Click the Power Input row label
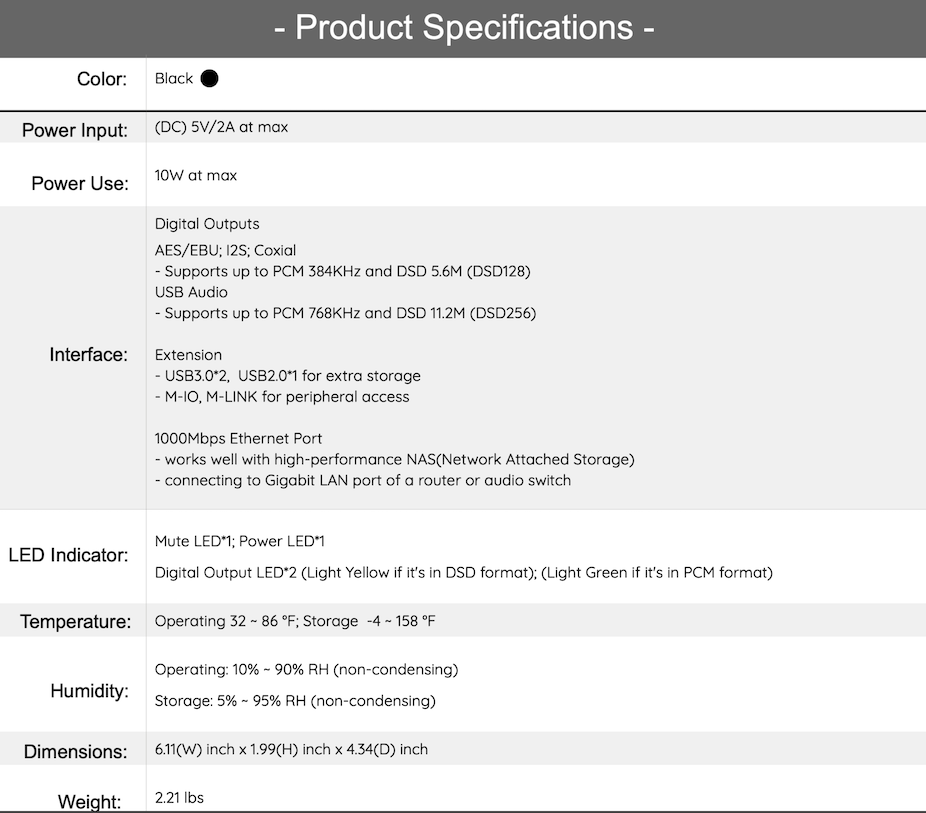This screenshot has width=926, height=813. click(75, 131)
